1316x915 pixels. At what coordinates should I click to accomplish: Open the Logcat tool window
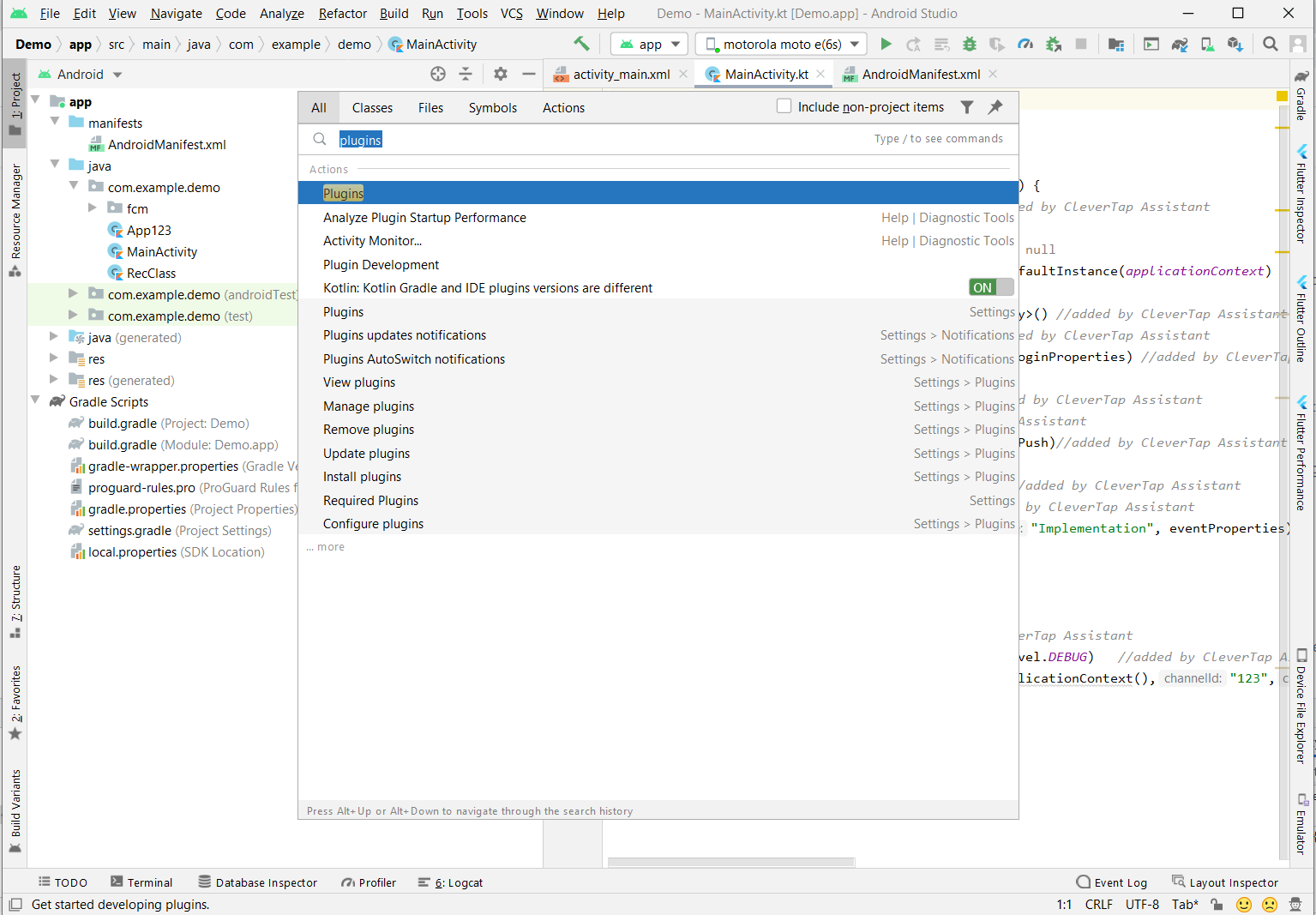pyautogui.click(x=450, y=882)
